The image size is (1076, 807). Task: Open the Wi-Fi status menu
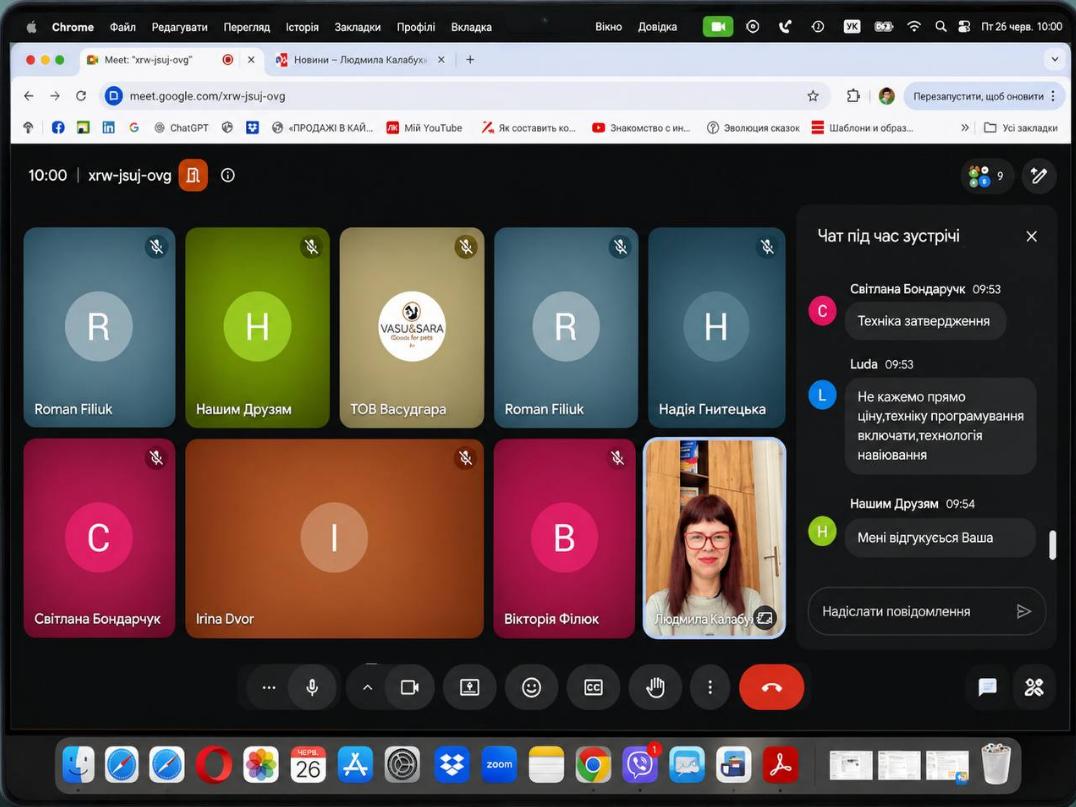pyautogui.click(x=913, y=27)
